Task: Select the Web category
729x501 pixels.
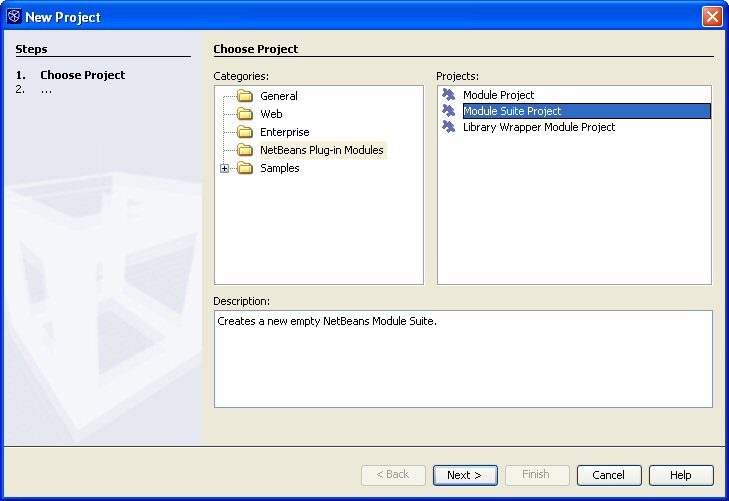Action: [271, 114]
